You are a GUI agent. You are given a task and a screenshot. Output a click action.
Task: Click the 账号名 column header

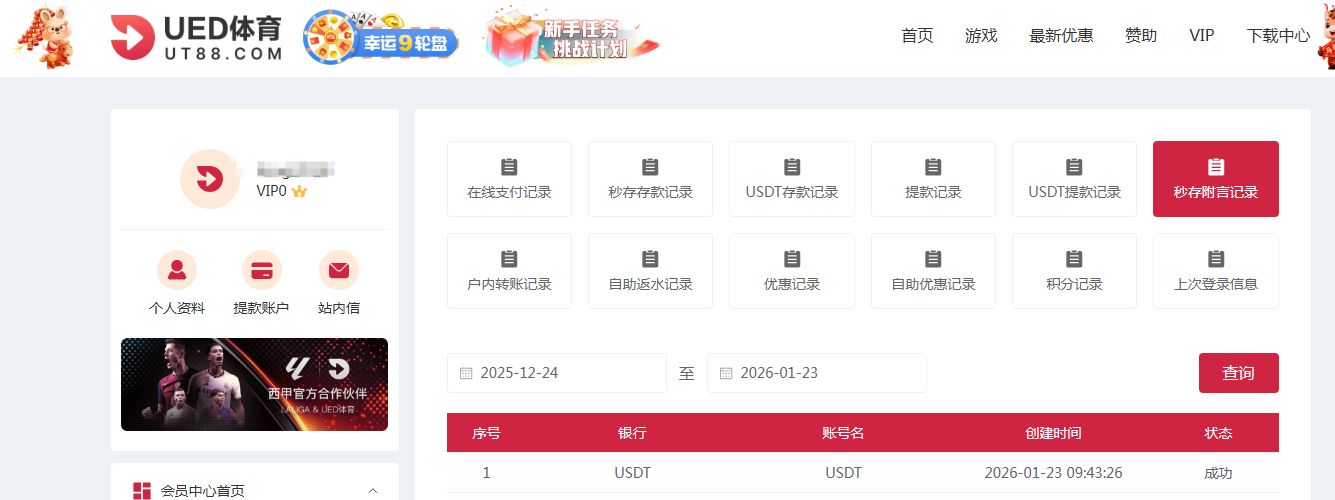coord(843,433)
